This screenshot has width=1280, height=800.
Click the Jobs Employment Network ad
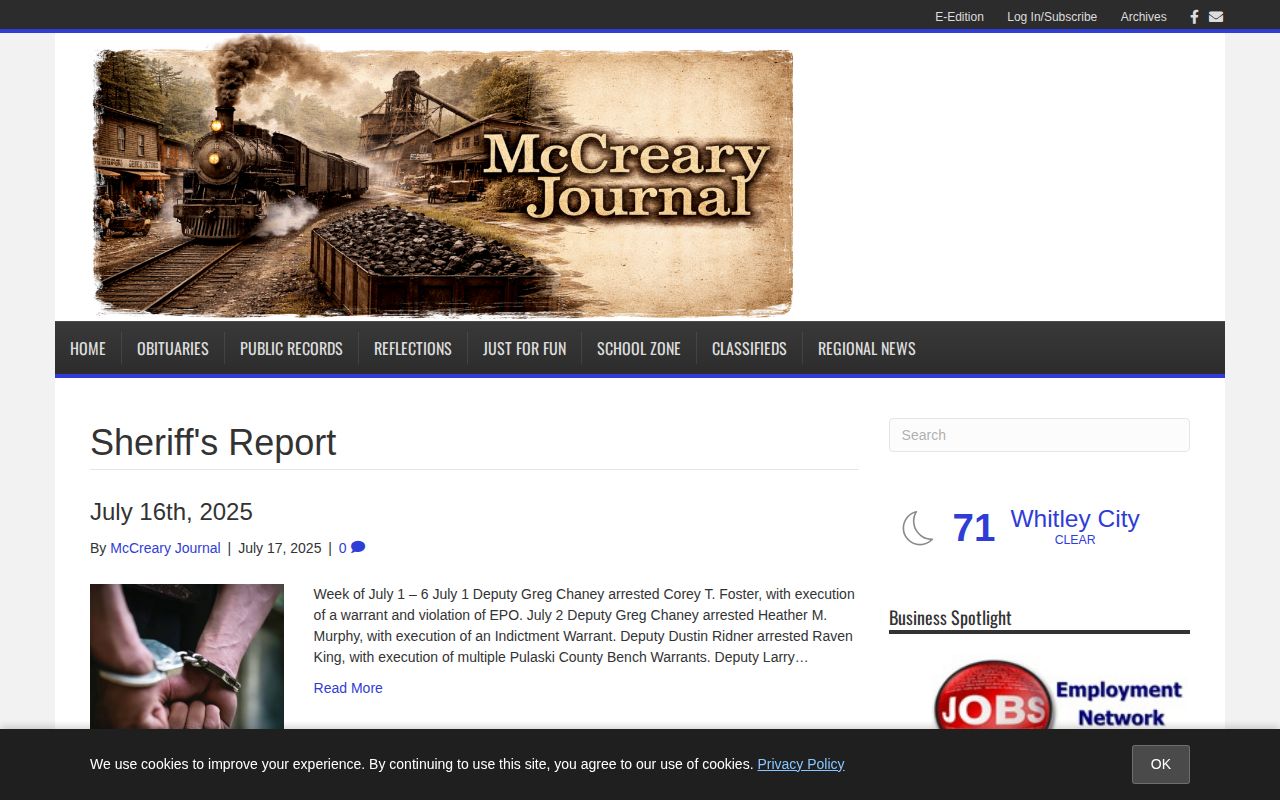1057,695
